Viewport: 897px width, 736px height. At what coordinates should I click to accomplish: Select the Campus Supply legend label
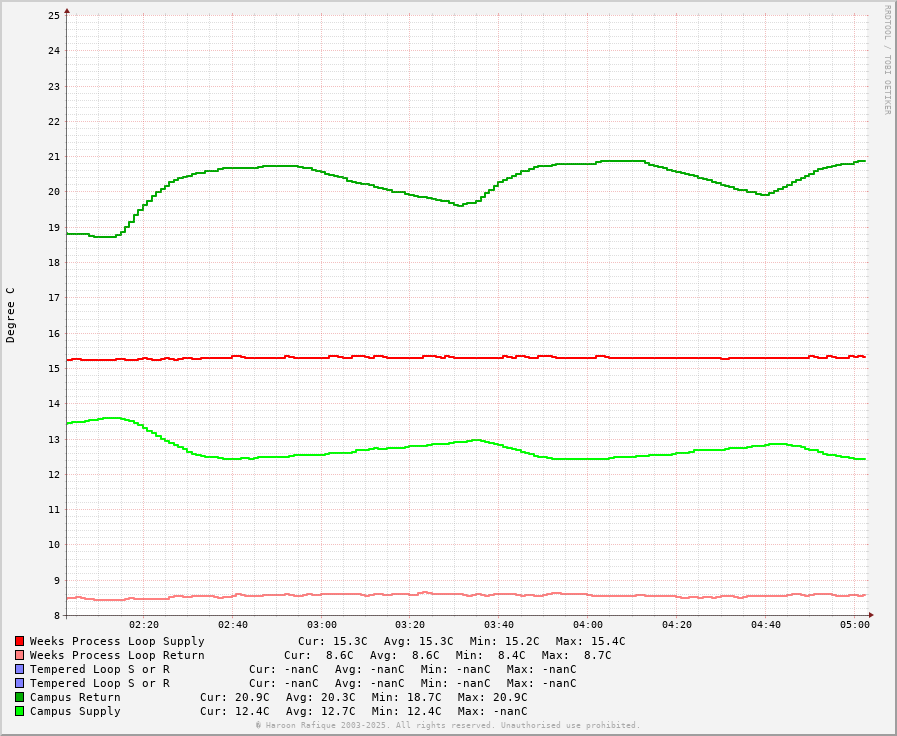click(75, 711)
